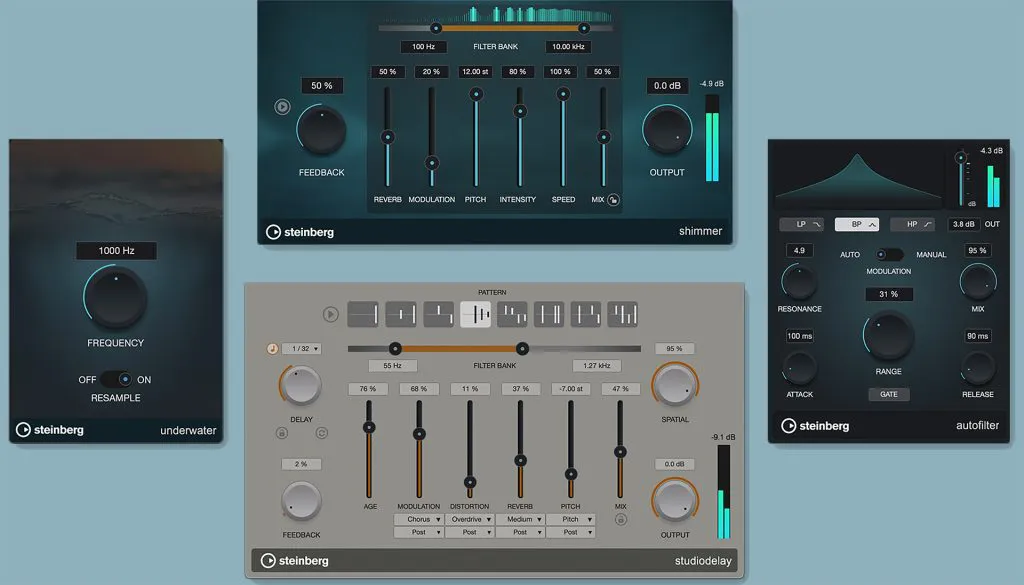Screen dimensions: 1024x585
Task: Select the BP filter type in autofilter
Action: pos(857,225)
